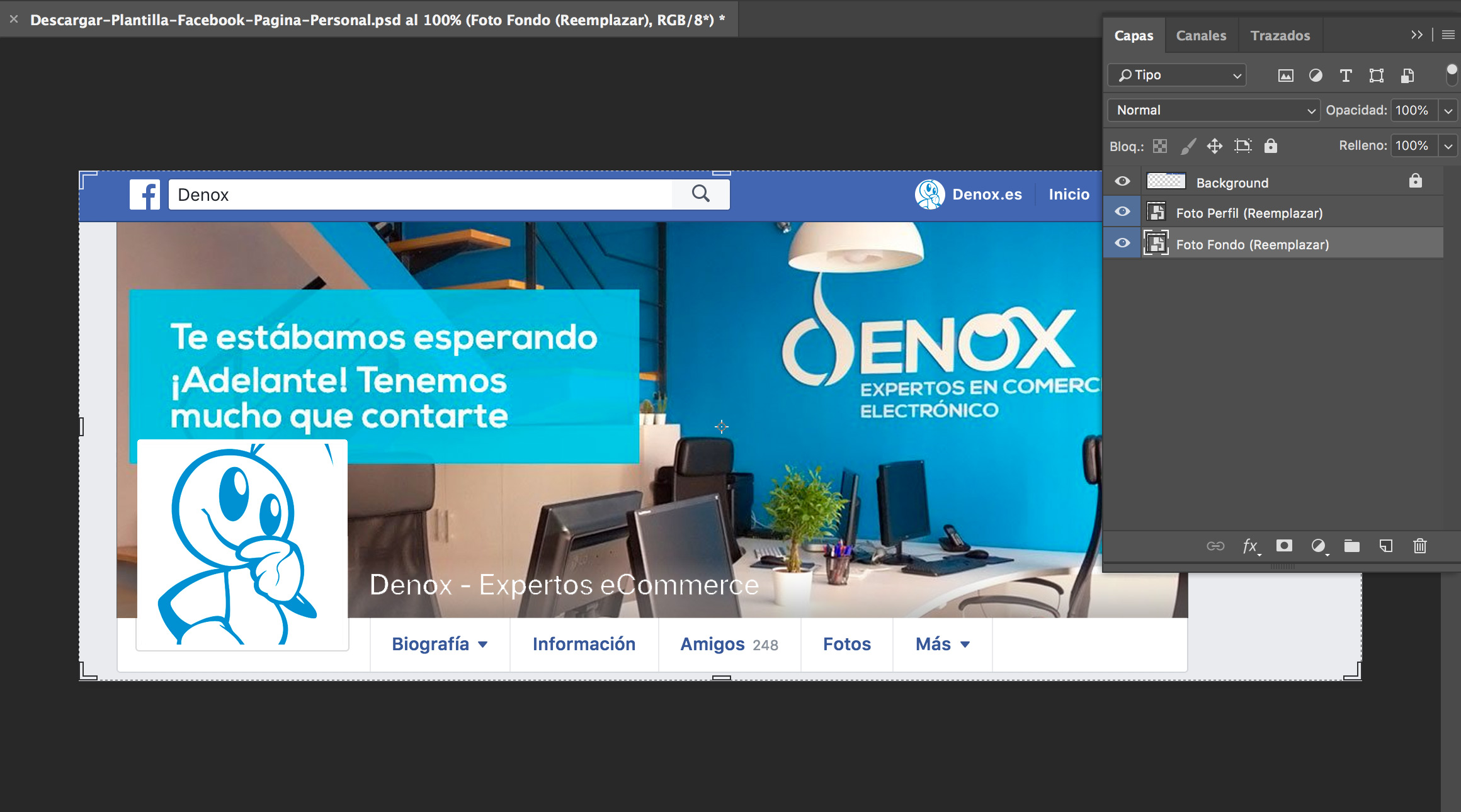Click the Opacidad 100% value field
This screenshot has width=1461, height=812.
1414,110
